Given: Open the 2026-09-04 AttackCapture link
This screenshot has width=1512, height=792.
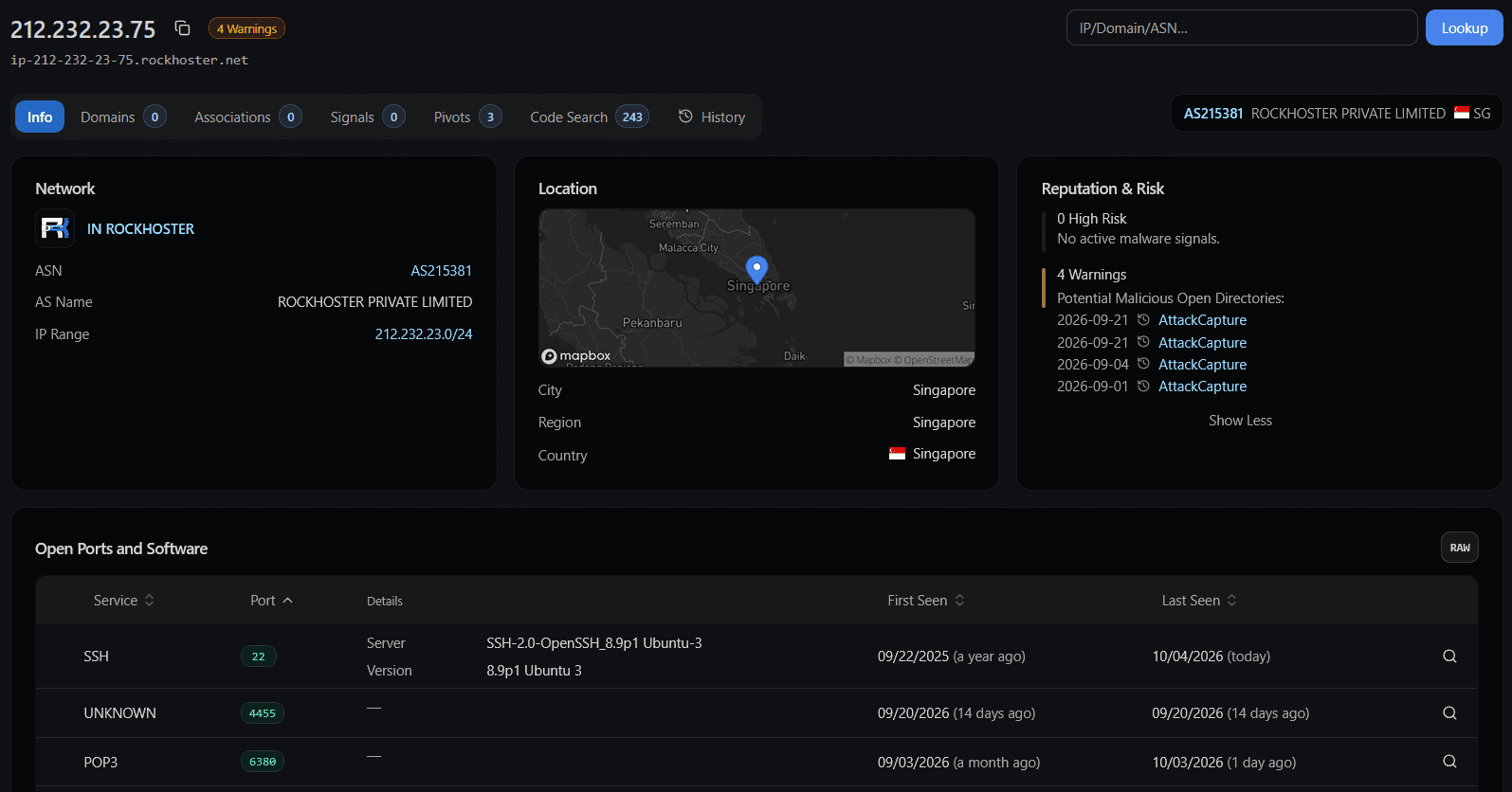Looking at the screenshot, I should (1202, 365).
